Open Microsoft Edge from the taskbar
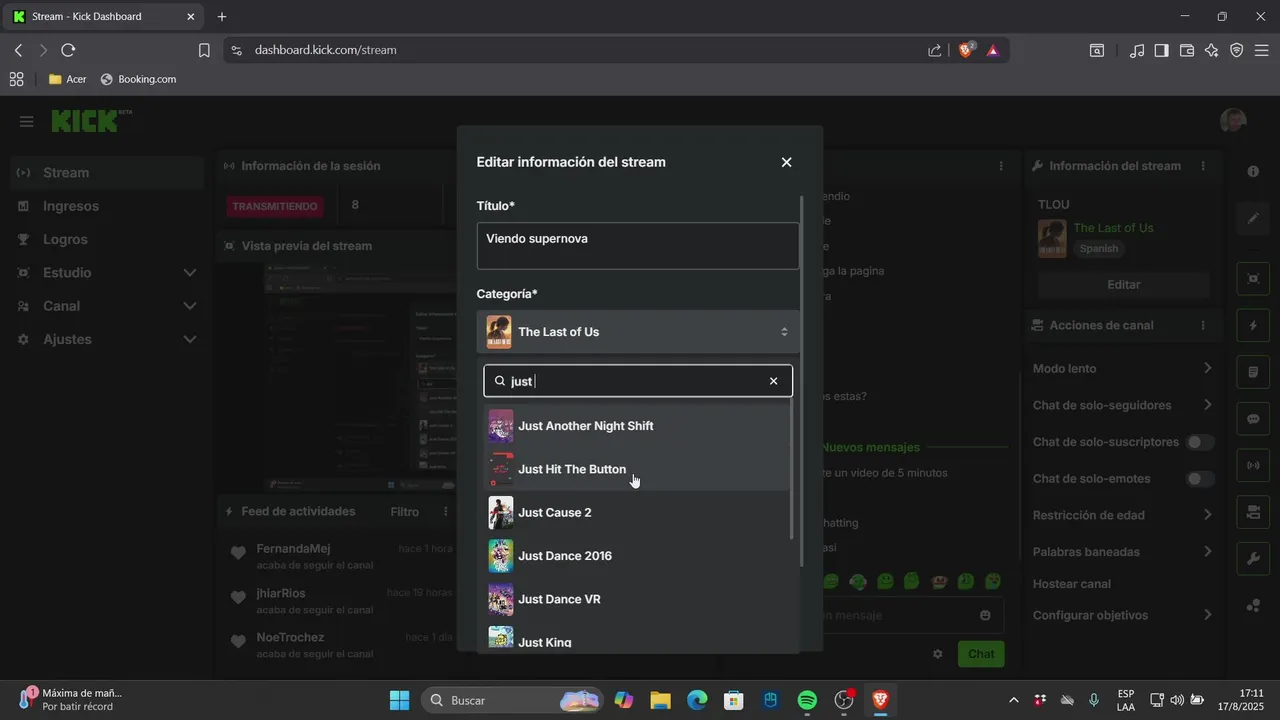The image size is (1280, 720). [697, 700]
